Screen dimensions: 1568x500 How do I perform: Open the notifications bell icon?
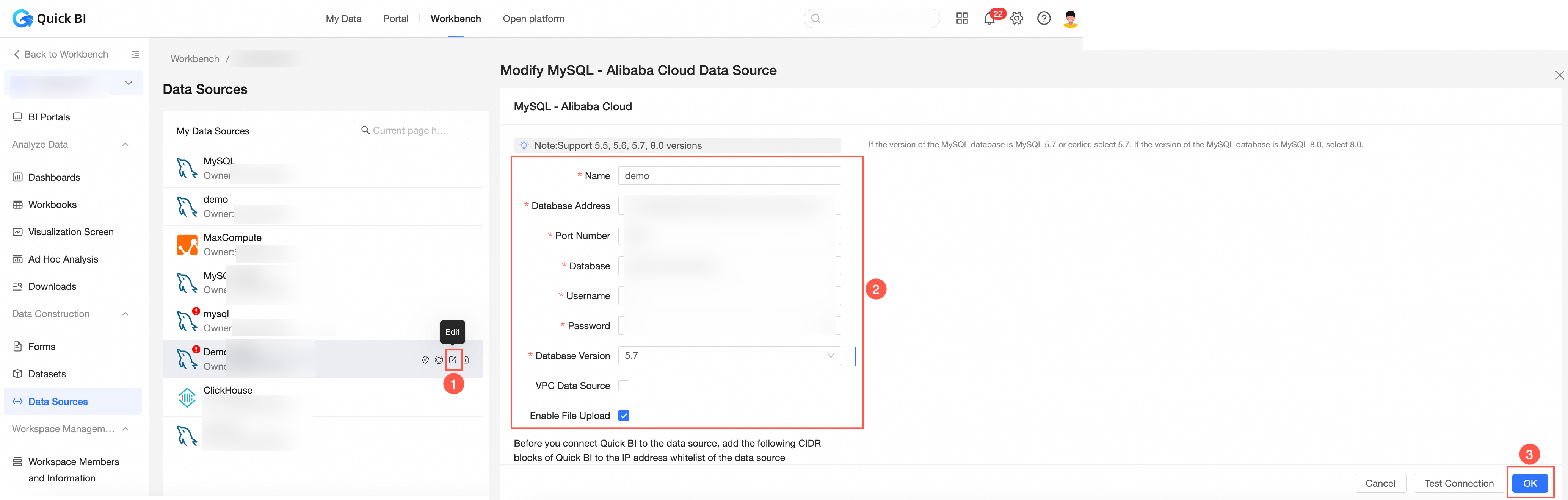click(x=989, y=19)
